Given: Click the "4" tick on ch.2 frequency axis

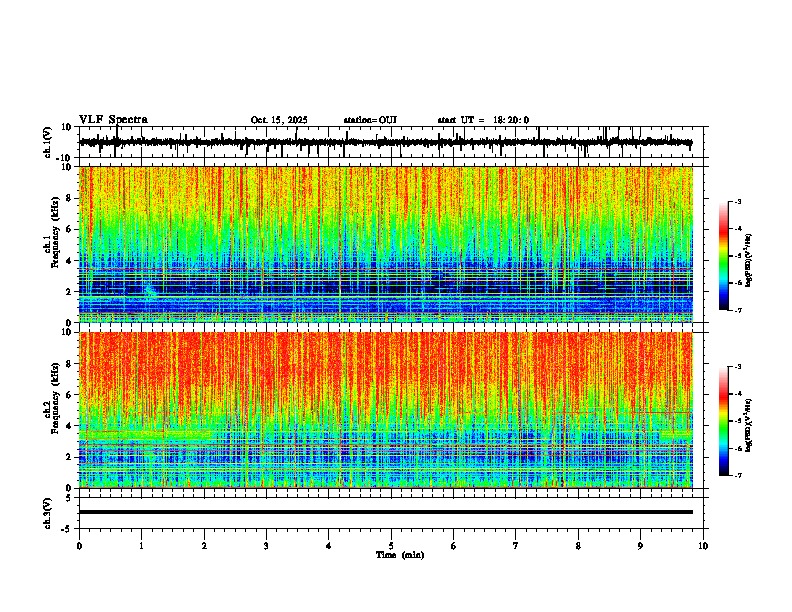Looking at the screenshot, I should coord(69,426).
